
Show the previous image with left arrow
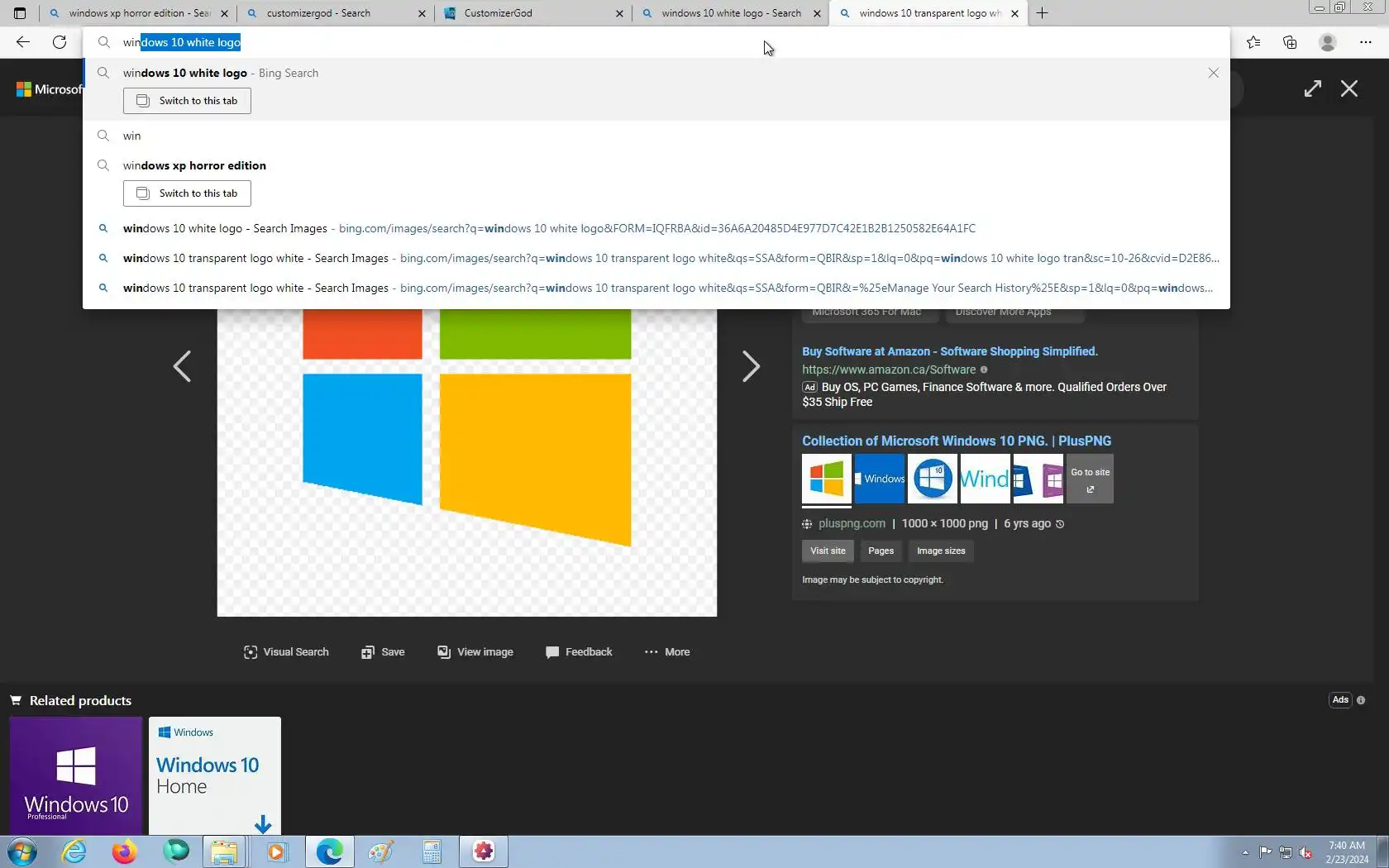pyautogui.click(x=182, y=366)
